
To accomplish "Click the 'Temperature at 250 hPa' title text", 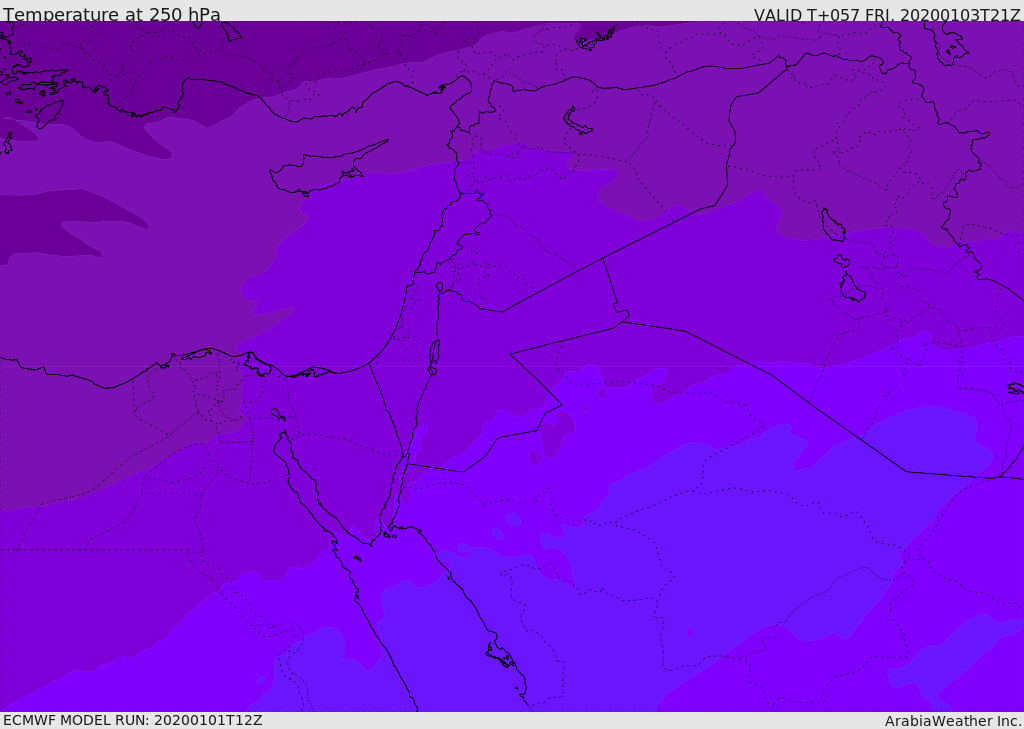I will pyautogui.click(x=112, y=14).
